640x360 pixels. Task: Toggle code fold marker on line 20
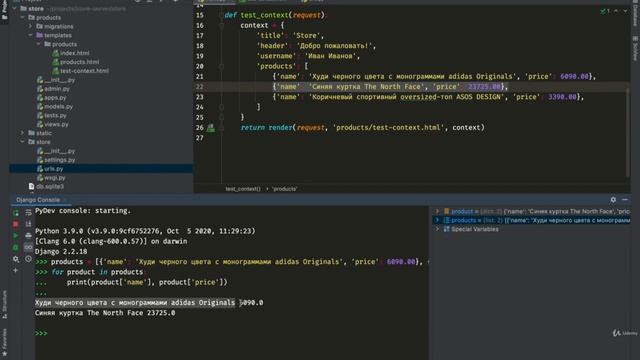(x=221, y=66)
